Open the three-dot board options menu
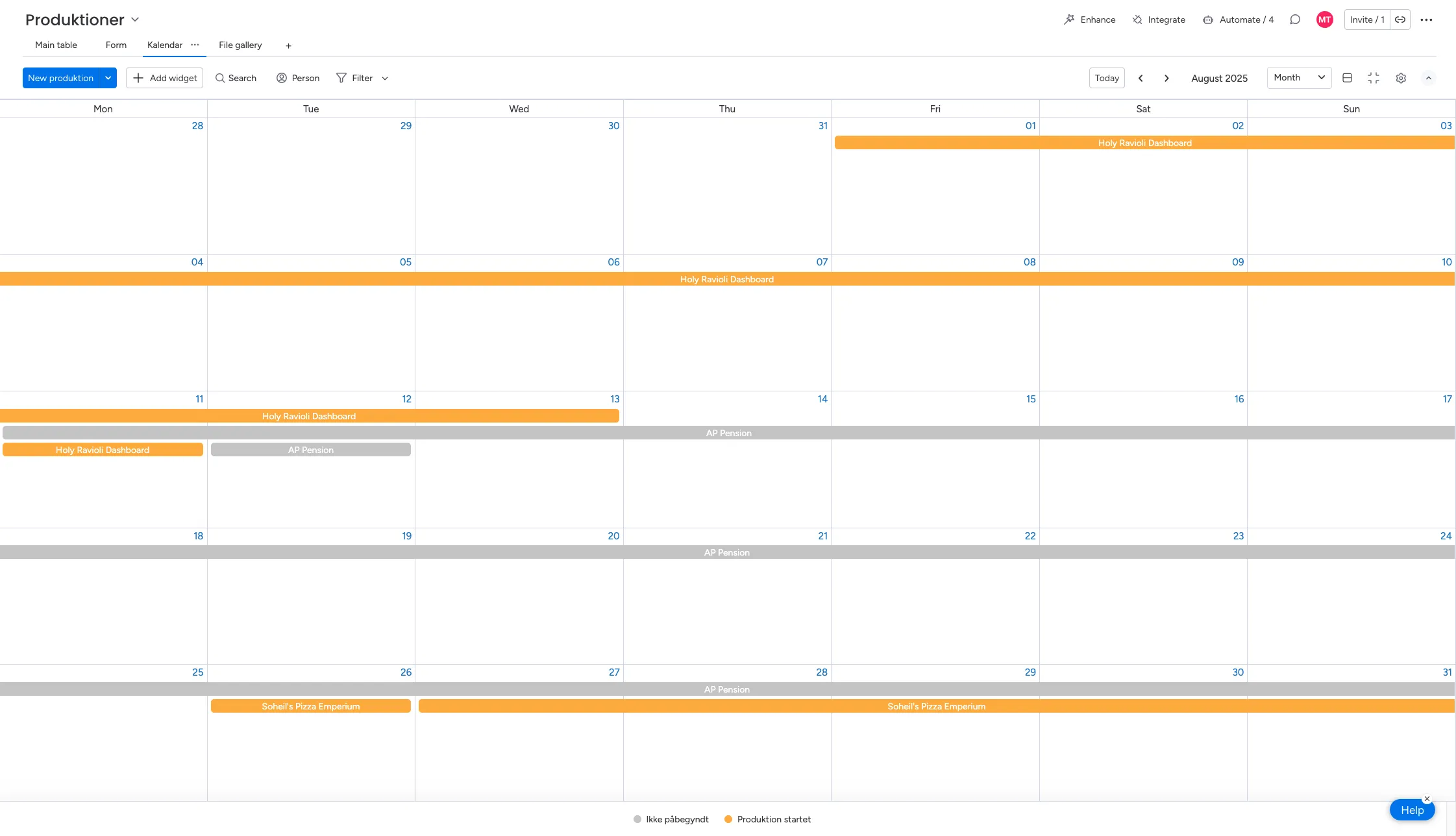Screen dimensions: 1456x836 pos(1426,19)
